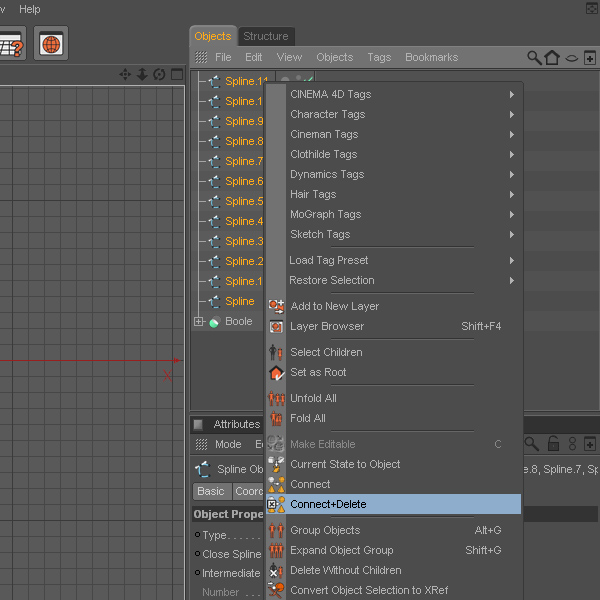This screenshot has height=600, width=600.
Task: Select Spline.9 in object list
Action: pos(244,121)
